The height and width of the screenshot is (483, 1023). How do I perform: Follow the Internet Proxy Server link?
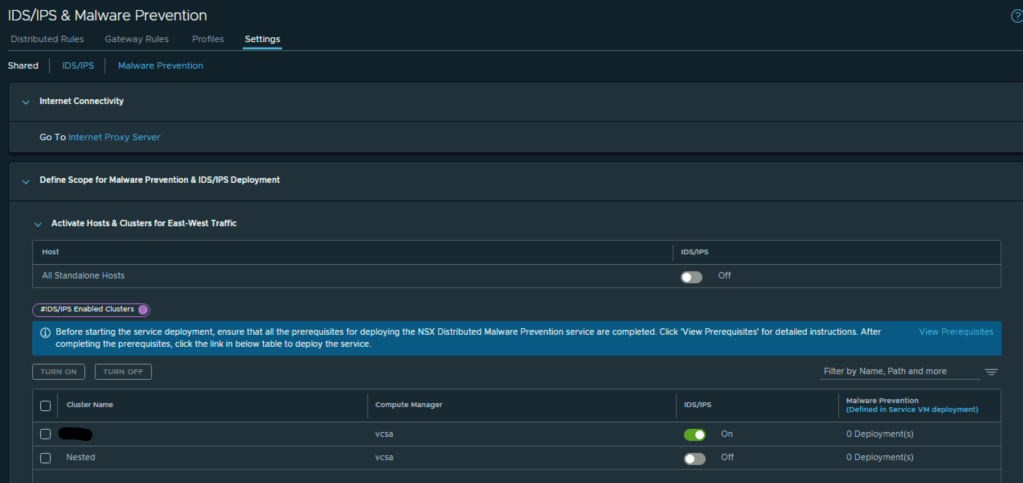pyautogui.click(x=114, y=137)
